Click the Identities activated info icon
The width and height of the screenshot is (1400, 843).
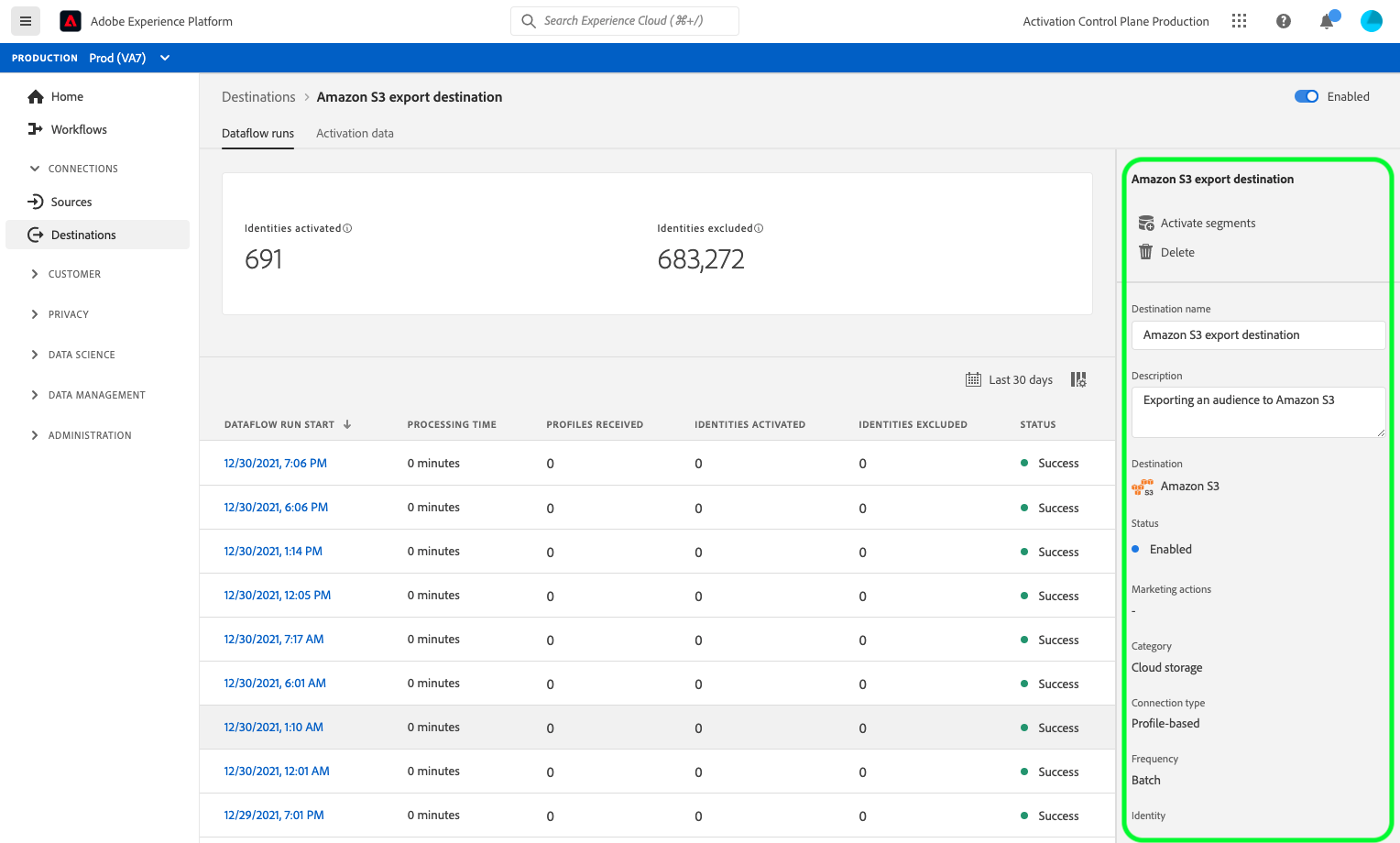coord(347,228)
